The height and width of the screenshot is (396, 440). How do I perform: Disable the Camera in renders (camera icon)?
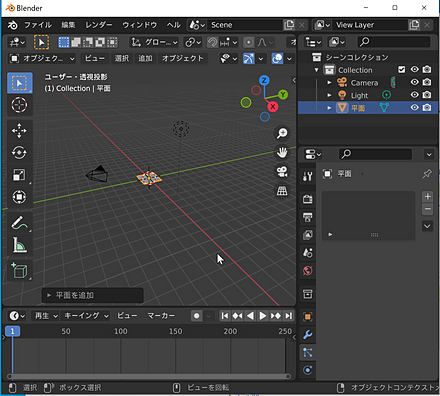click(x=427, y=82)
